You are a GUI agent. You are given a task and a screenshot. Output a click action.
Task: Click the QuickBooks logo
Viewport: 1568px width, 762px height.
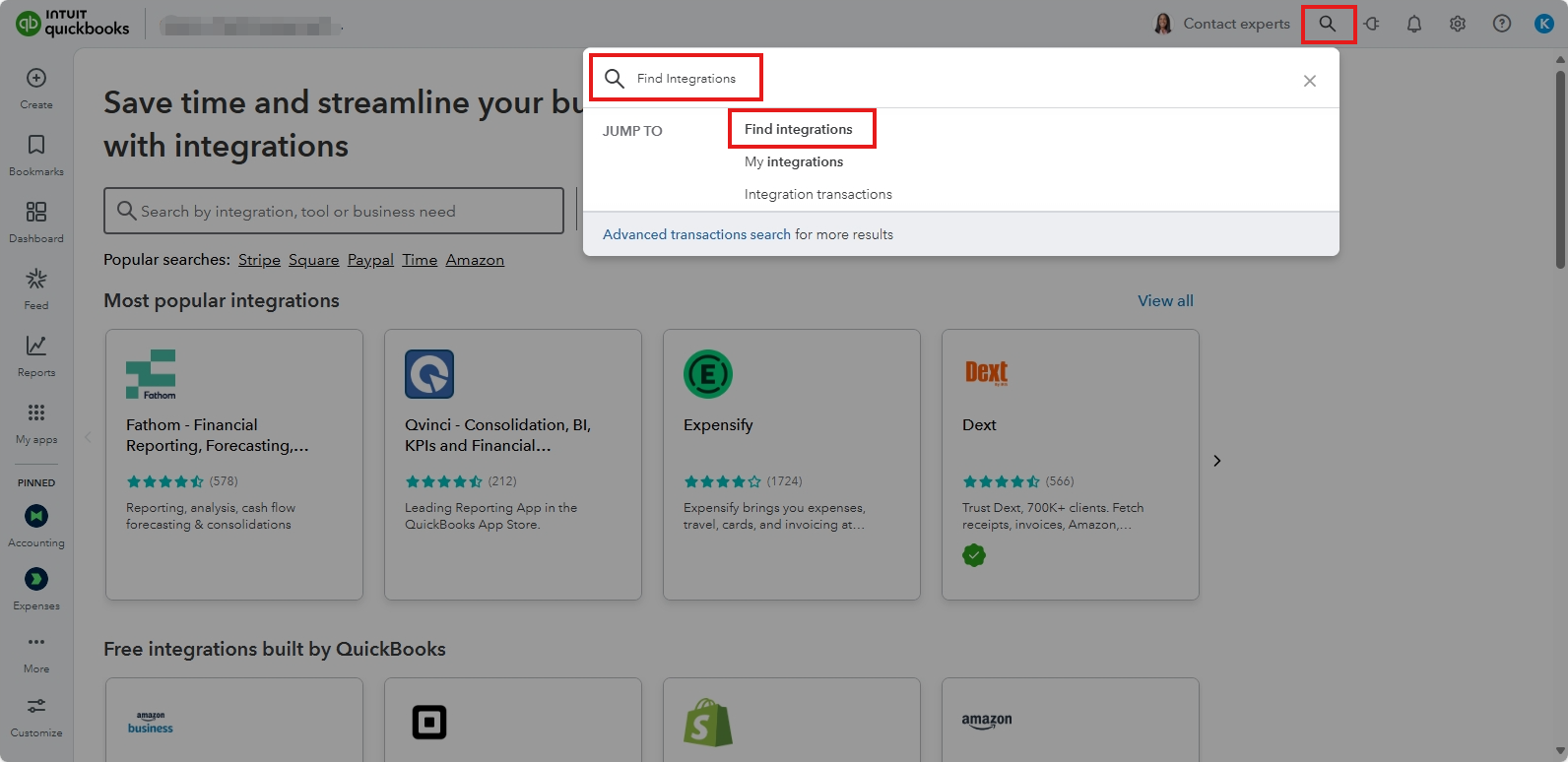coord(73,24)
